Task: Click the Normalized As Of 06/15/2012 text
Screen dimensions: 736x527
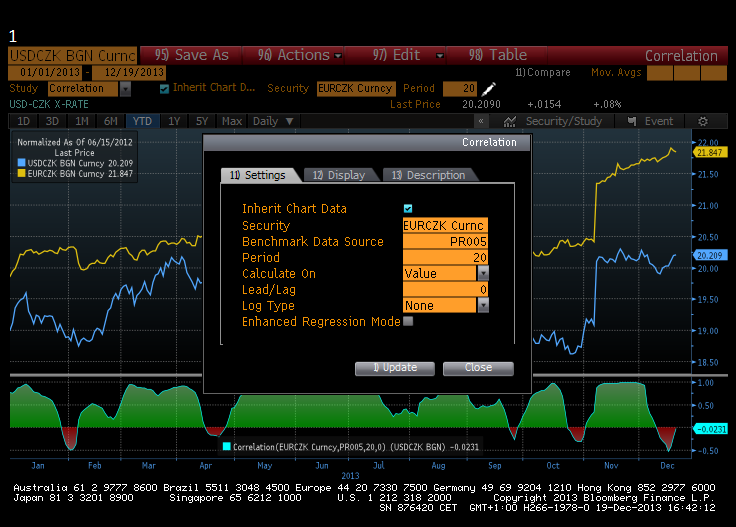Action: (x=75, y=142)
